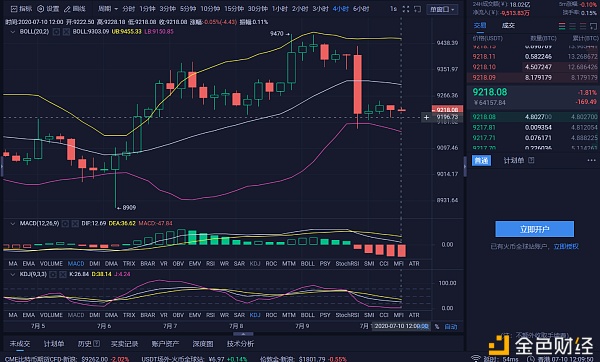Collapse the KDJ indicator legend

tap(13, 274)
